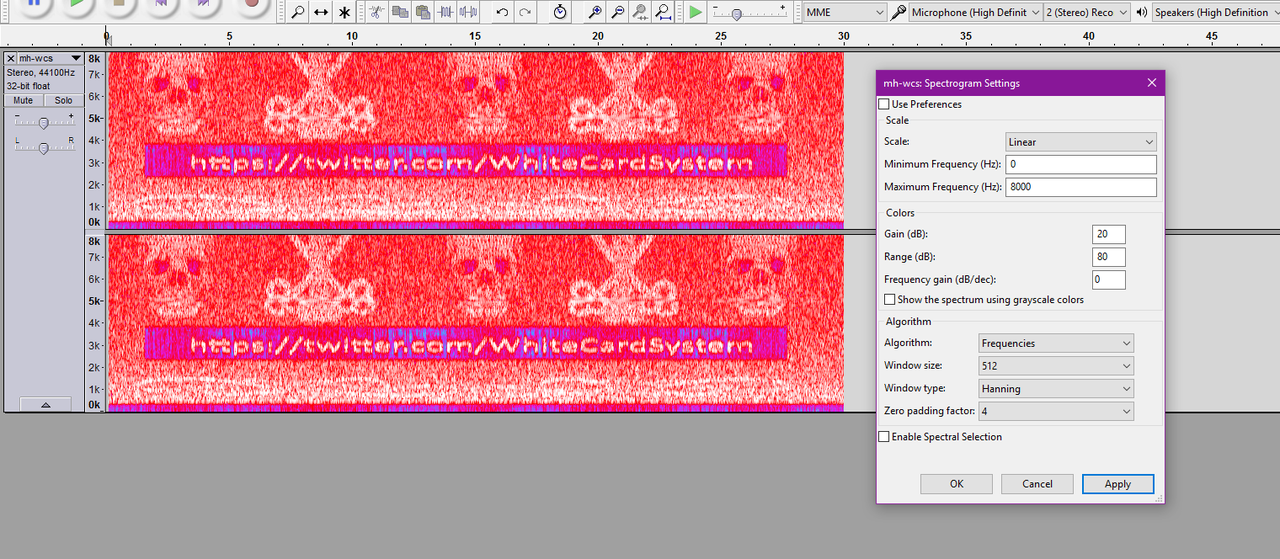Open the Speakers playback device dropdown
This screenshot has height=559, width=1280.
(1215, 12)
